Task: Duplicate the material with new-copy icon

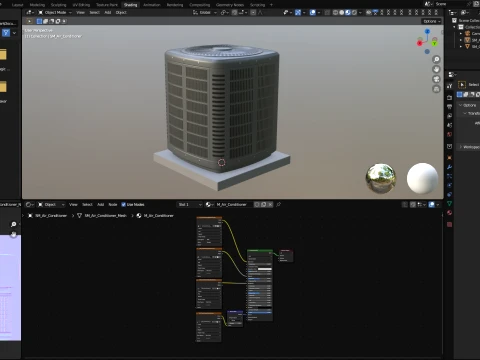Action: click(264, 204)
